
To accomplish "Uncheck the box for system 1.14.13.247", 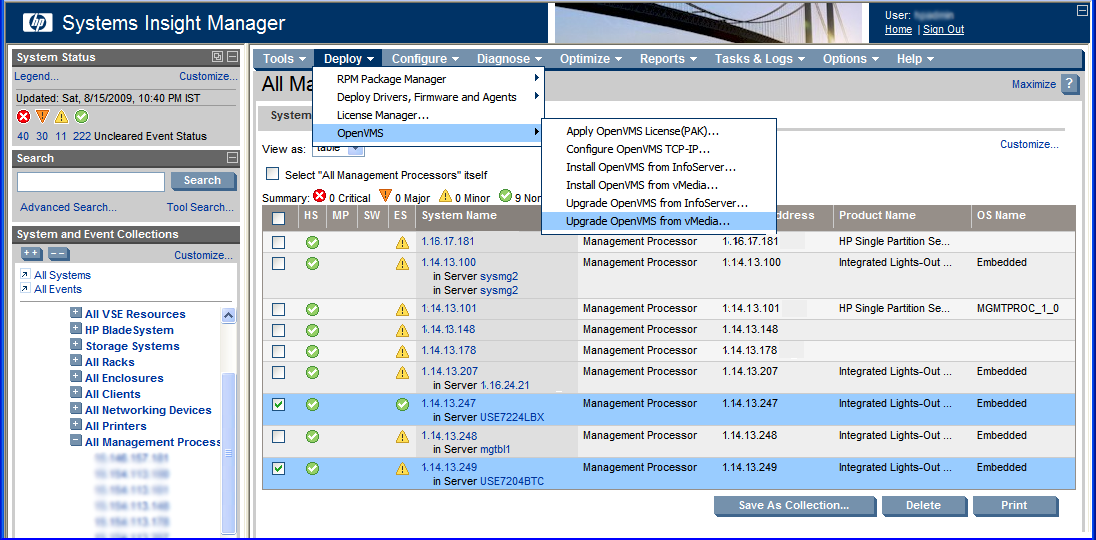I will pos(278,404).
